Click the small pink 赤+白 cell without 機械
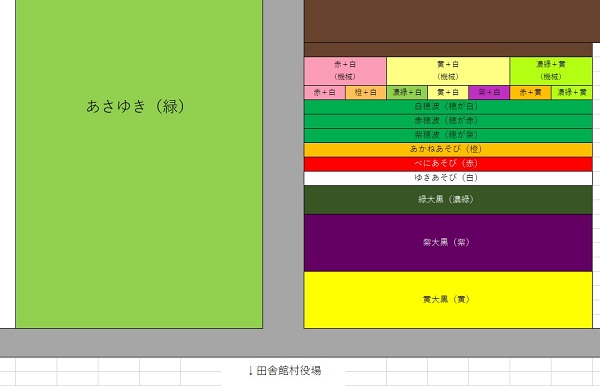Viewport: 600px width, 386px height. pyautogui.click(x=324, y=93)
